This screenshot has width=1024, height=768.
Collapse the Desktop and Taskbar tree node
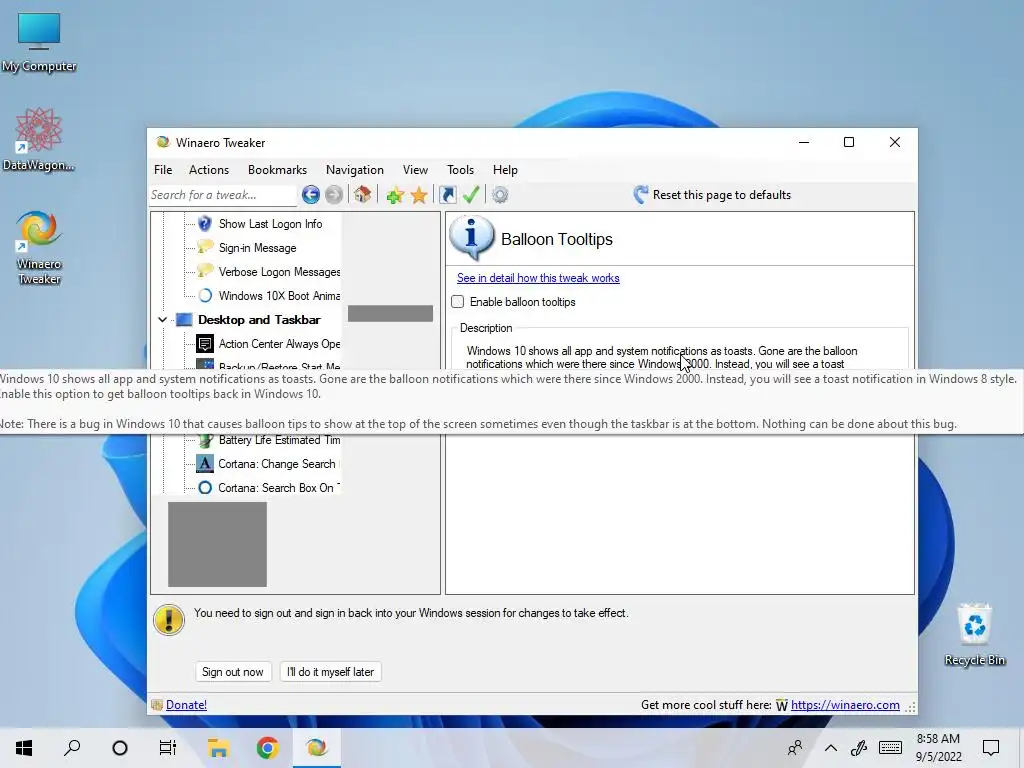tap(163, 319)
